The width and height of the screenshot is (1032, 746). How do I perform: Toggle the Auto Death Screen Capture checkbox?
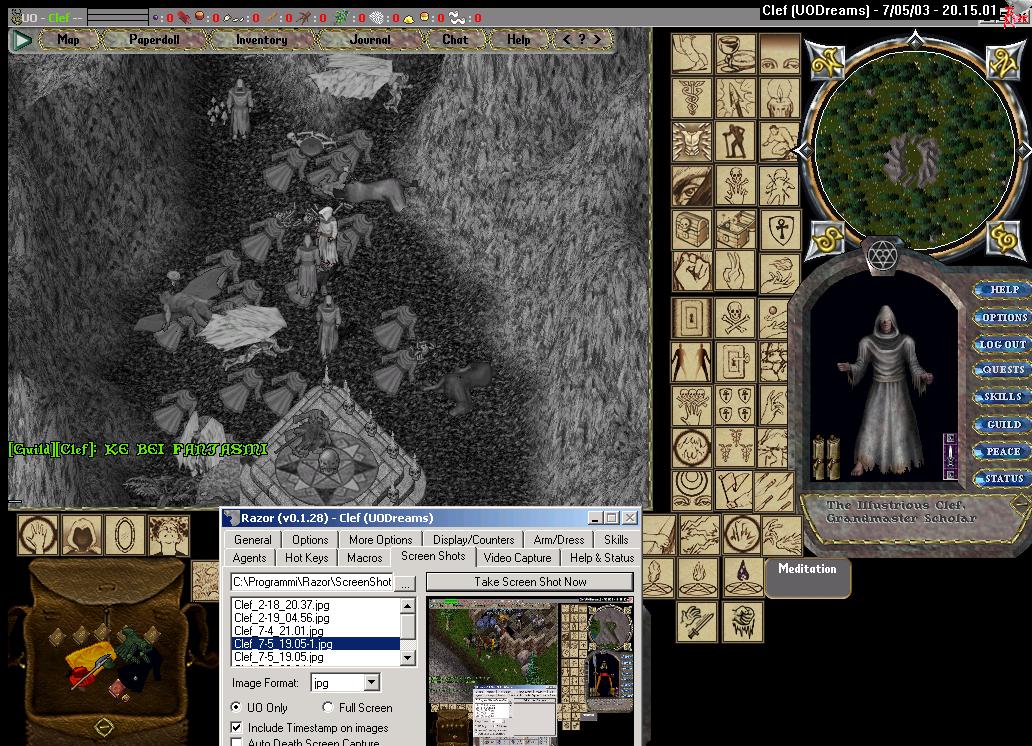[236, 742]
